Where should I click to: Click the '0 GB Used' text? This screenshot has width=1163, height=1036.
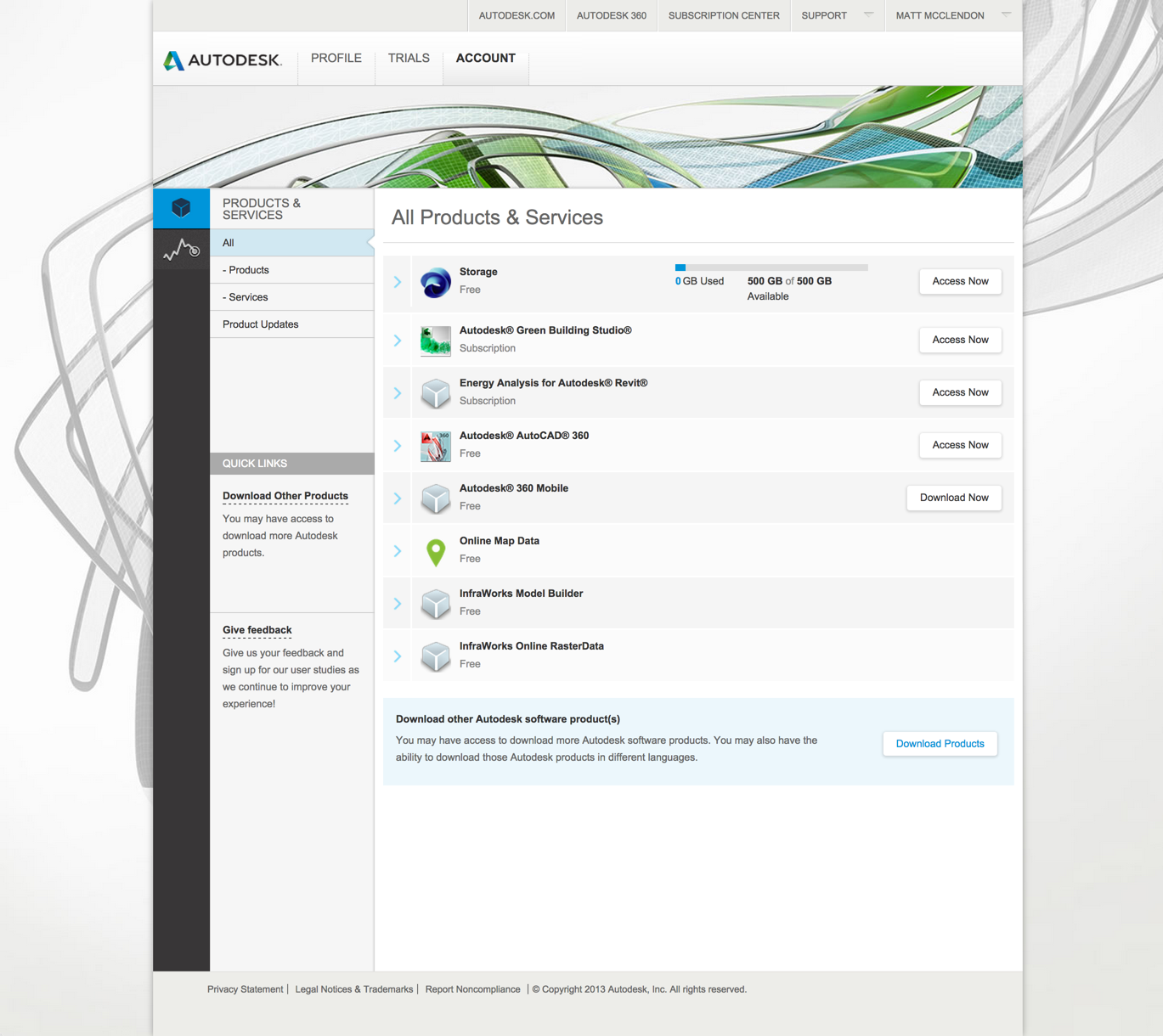pos(699,281)
